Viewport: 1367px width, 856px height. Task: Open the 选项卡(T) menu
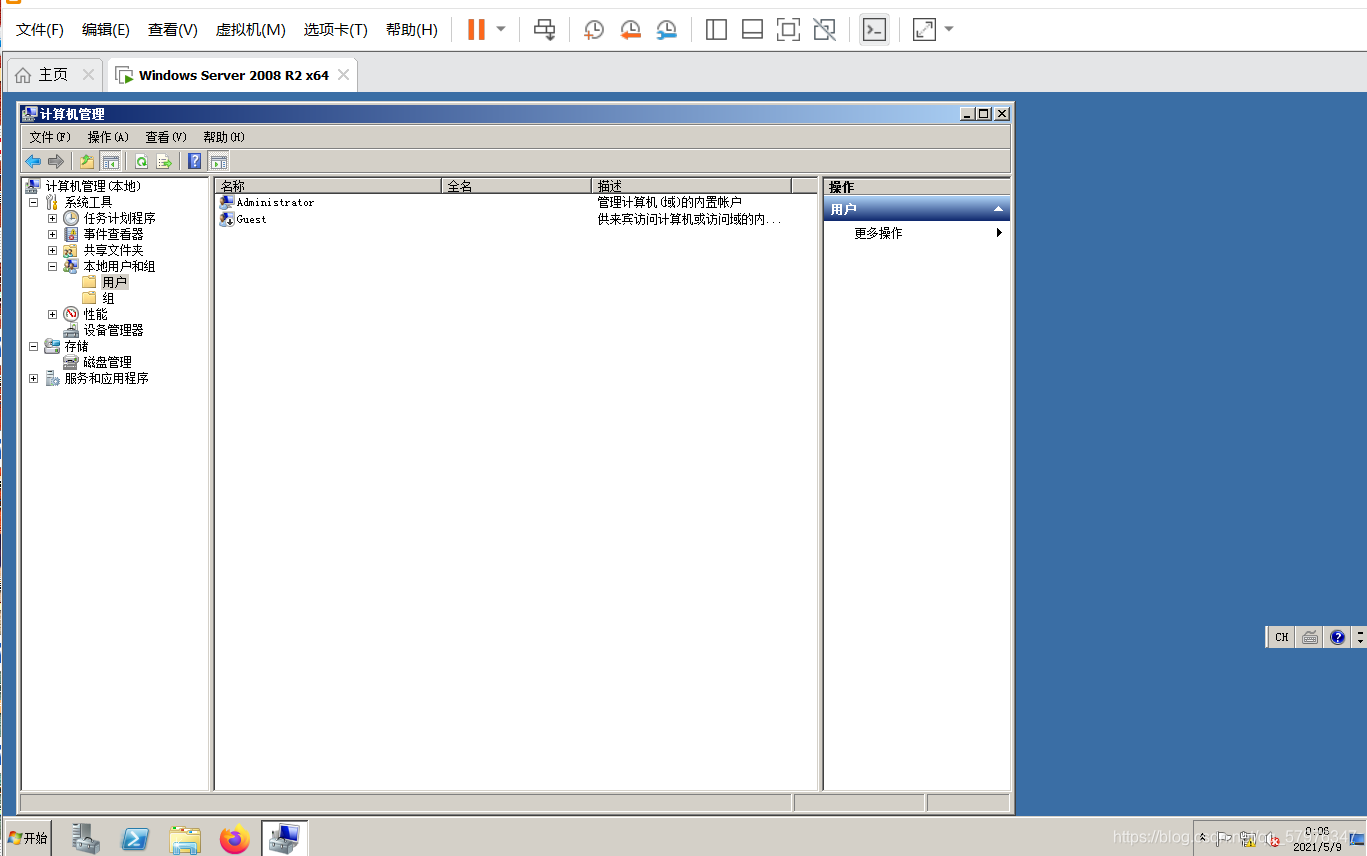tap(336, 30)
